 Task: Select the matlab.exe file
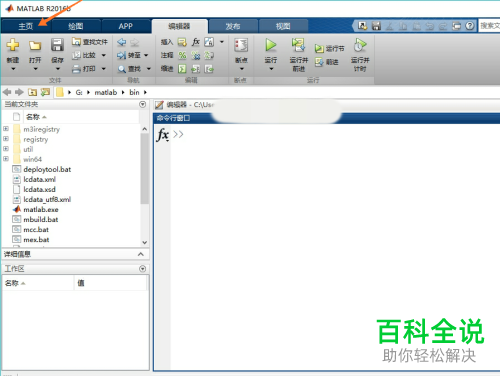tap(41, 209)
